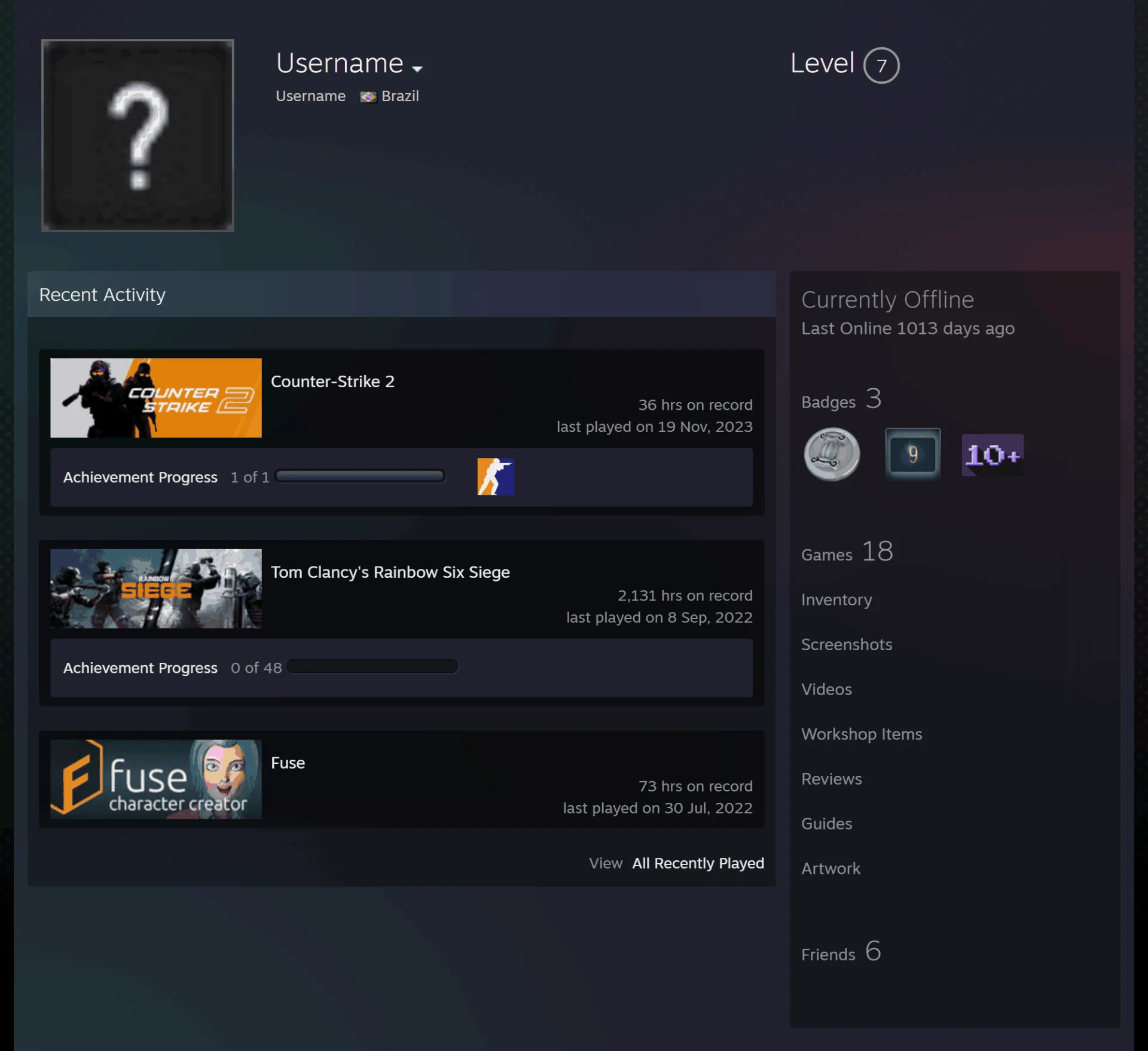Open the Fuse character creator banner
Screen dimensions: 1148x1051
[x=156, y=779]
